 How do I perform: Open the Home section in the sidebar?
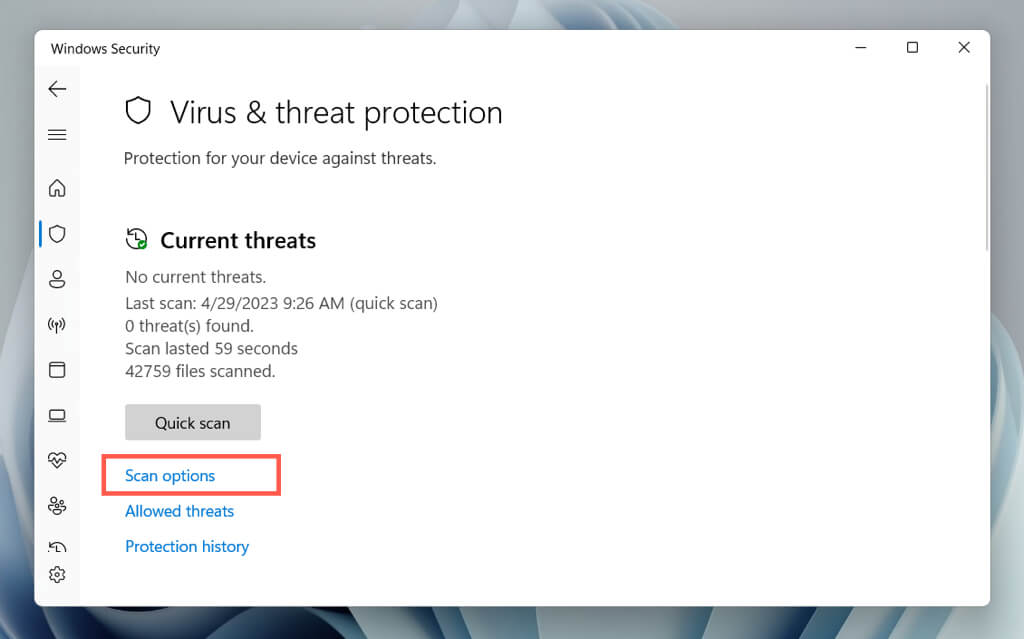point(57,188)
